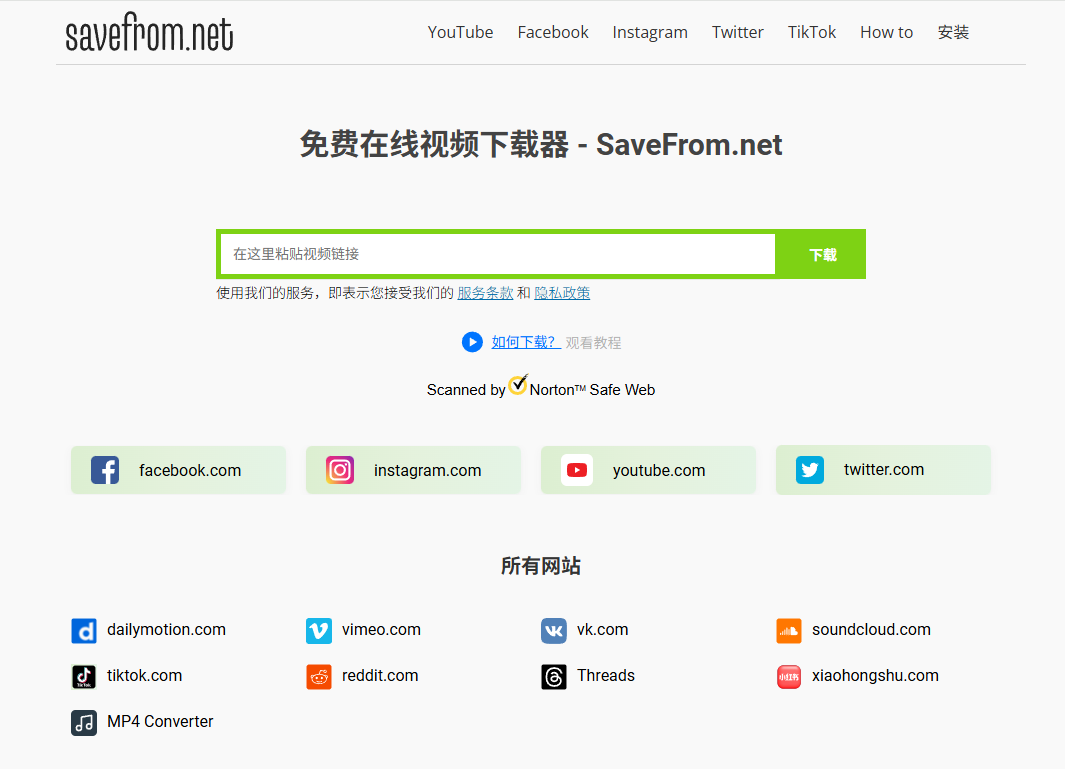Open the YouTube nav menu item
This screenshot has height=769, width=1065.
461,33
